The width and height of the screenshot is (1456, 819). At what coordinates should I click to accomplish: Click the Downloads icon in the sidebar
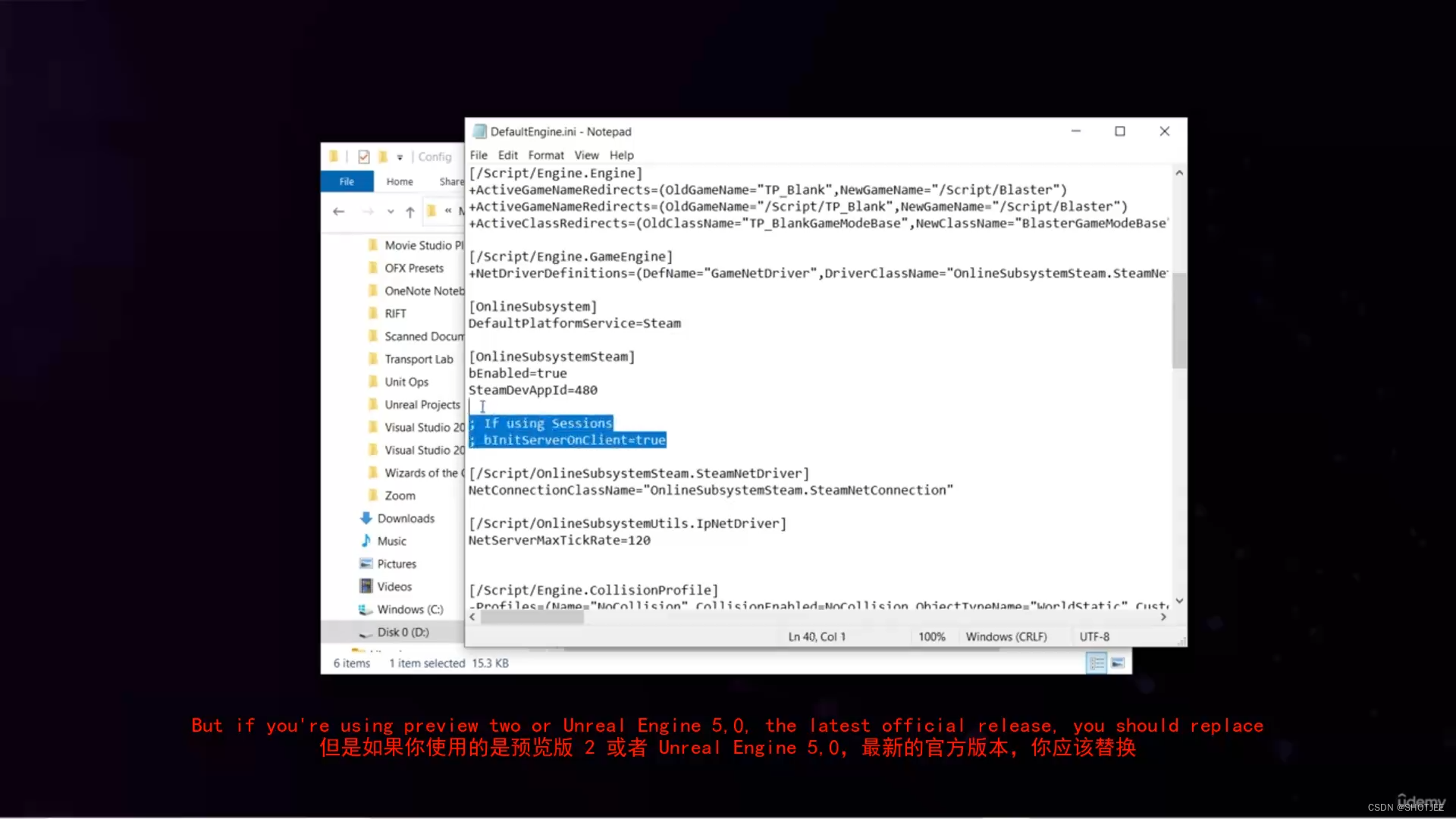click(x=366, y=518)
